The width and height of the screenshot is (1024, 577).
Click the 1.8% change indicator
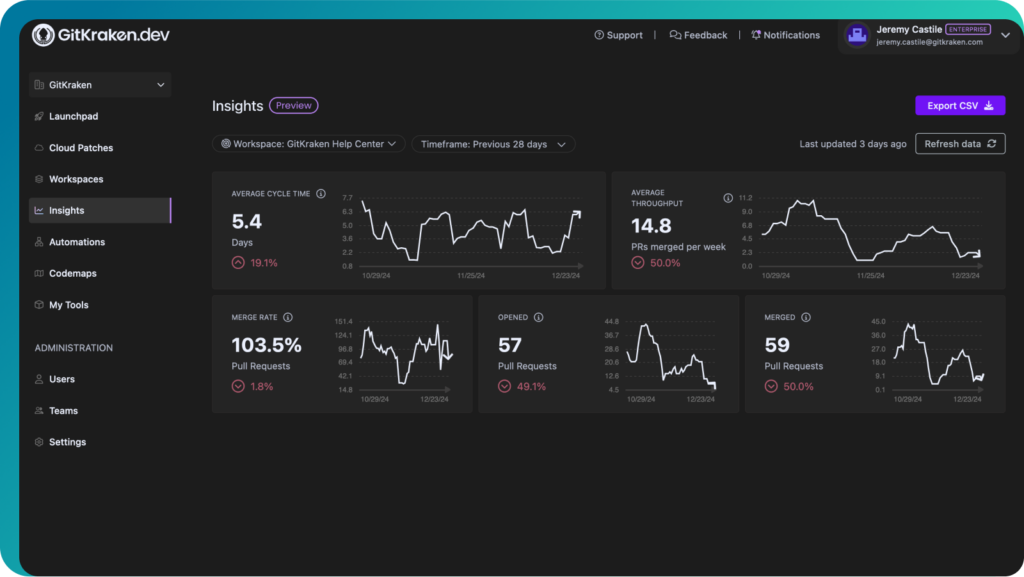[x=253, y=386]
